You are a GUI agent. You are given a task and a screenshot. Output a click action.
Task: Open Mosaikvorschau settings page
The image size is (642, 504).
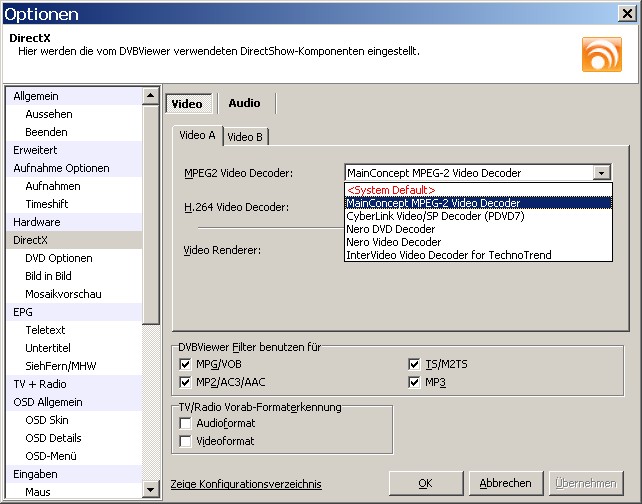(74, 294)
